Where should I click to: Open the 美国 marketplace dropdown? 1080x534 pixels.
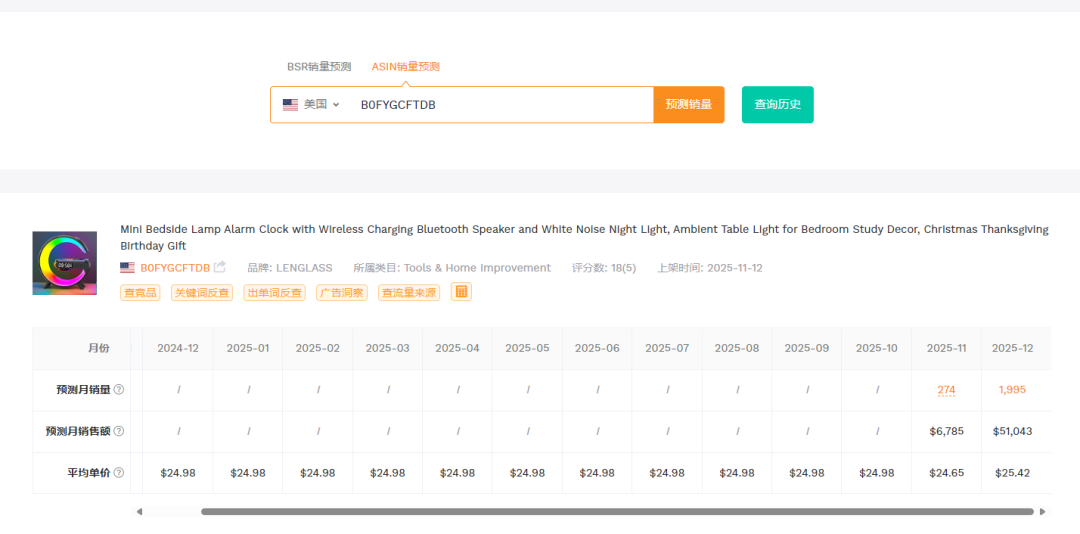[312, 105]
